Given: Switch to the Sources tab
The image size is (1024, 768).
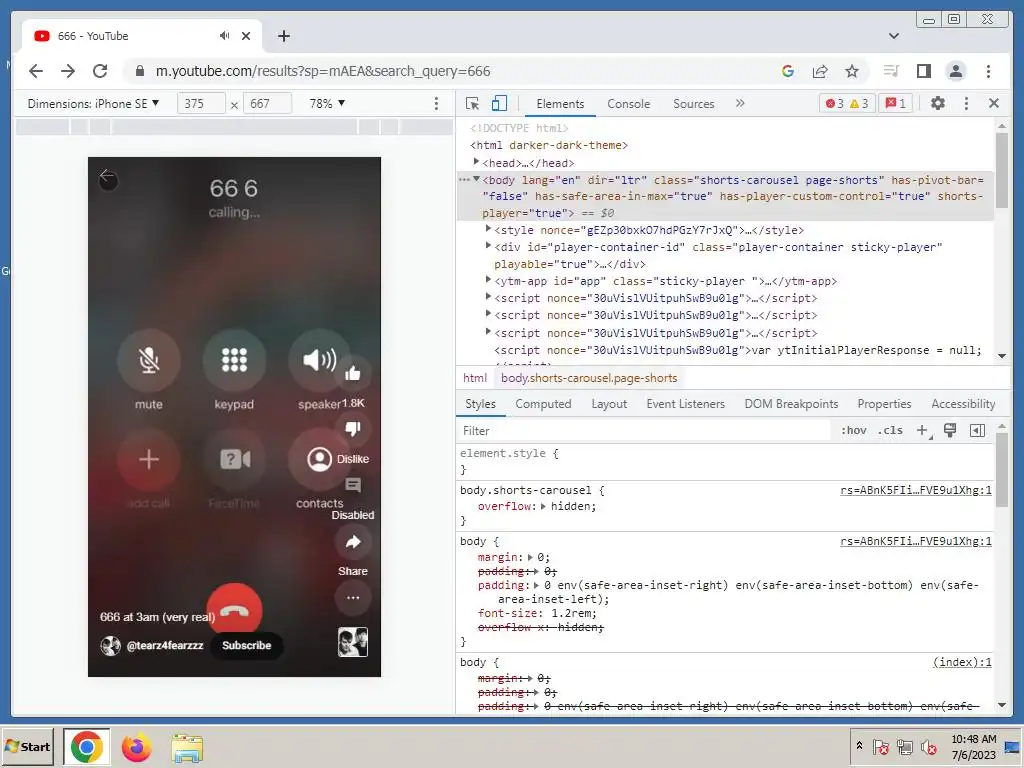Looking at the screenshot, I should [x=694, y=104].
